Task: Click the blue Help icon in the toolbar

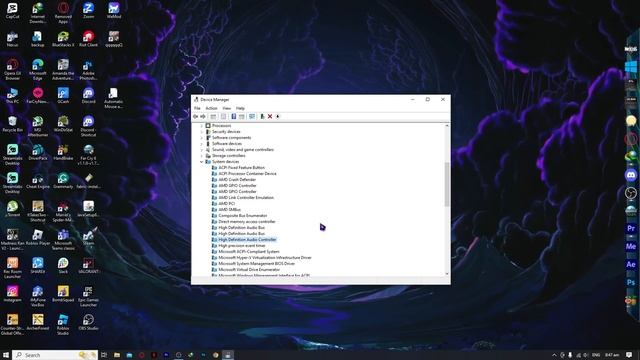Action: [x=233, y=117]
